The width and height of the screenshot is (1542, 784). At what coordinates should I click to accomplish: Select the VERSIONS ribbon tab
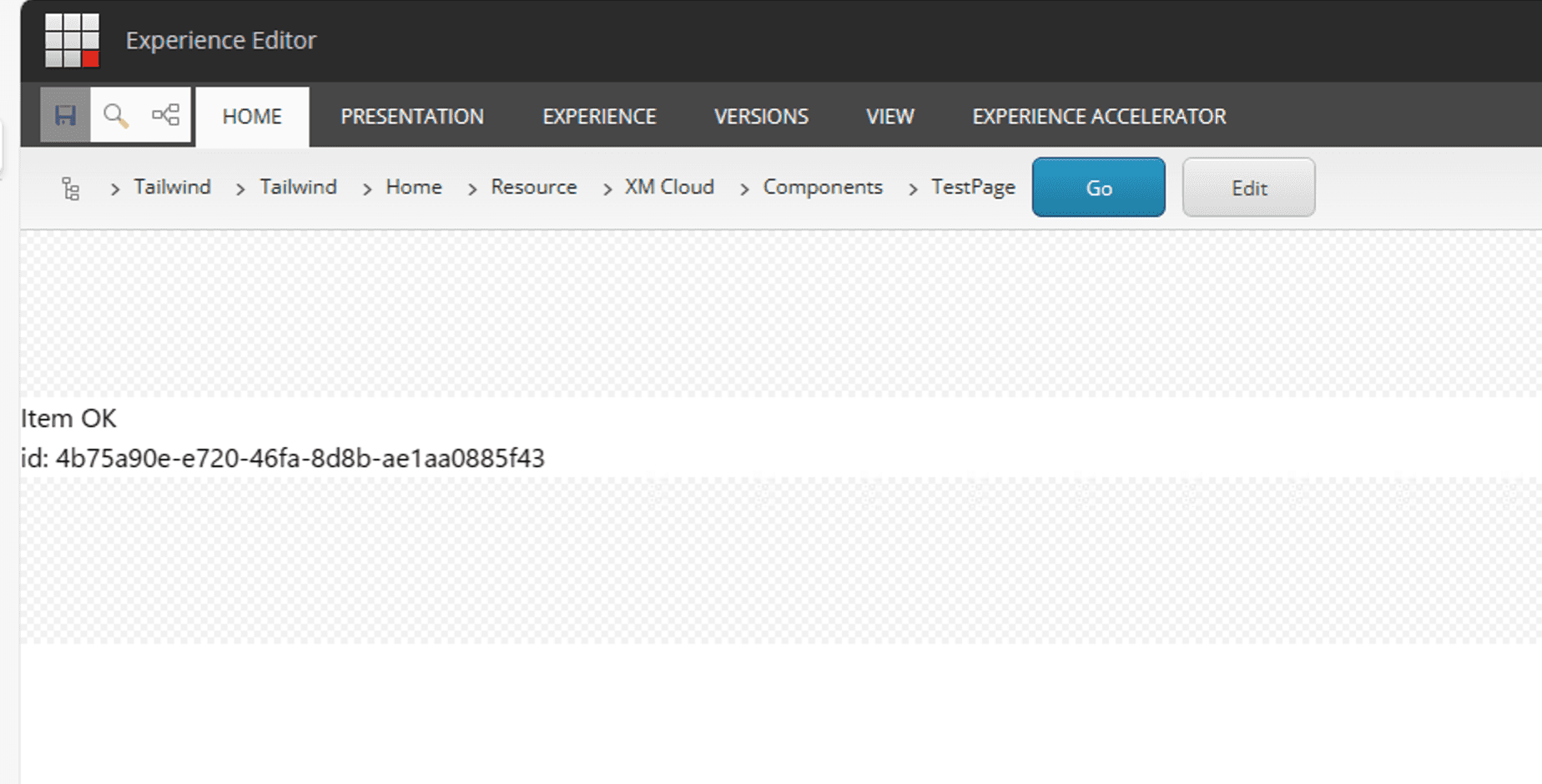click(761, 117)
